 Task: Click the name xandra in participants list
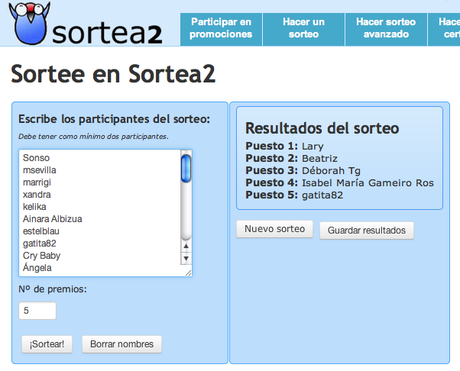click(x=37, y=194)
